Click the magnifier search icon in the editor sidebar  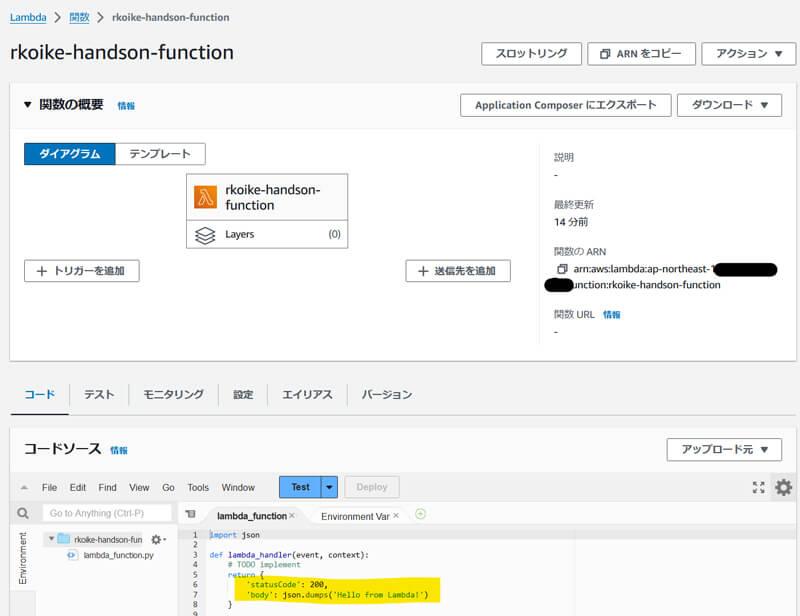23,513
